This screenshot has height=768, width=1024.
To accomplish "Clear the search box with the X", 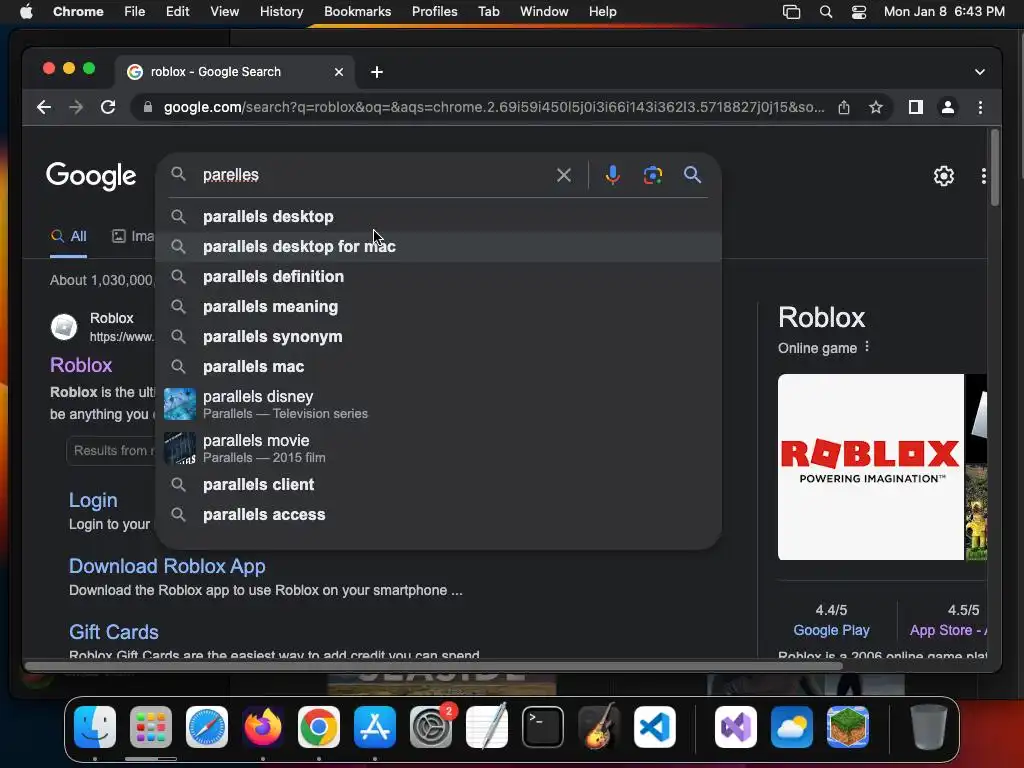I will click(x=564, y=175).
